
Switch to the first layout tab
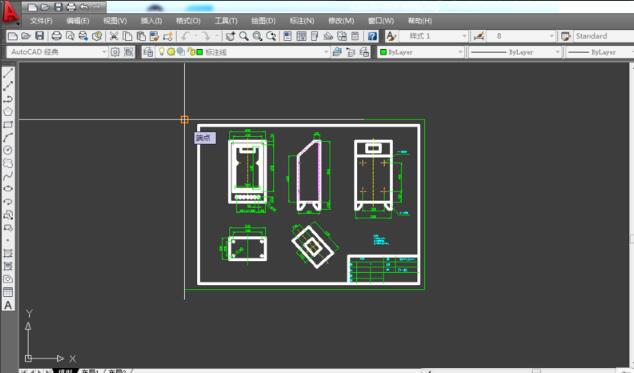[x=90, y=371]
